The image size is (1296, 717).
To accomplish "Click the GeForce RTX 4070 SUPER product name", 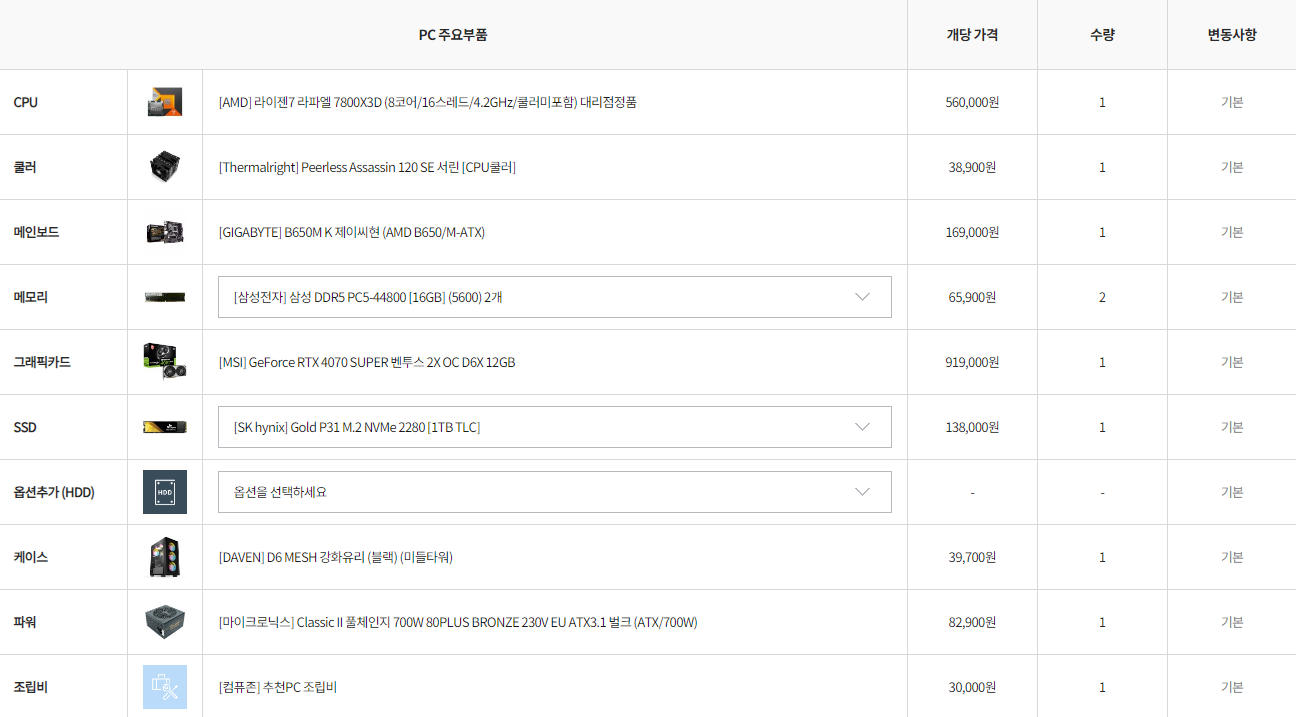I will 367,362.
